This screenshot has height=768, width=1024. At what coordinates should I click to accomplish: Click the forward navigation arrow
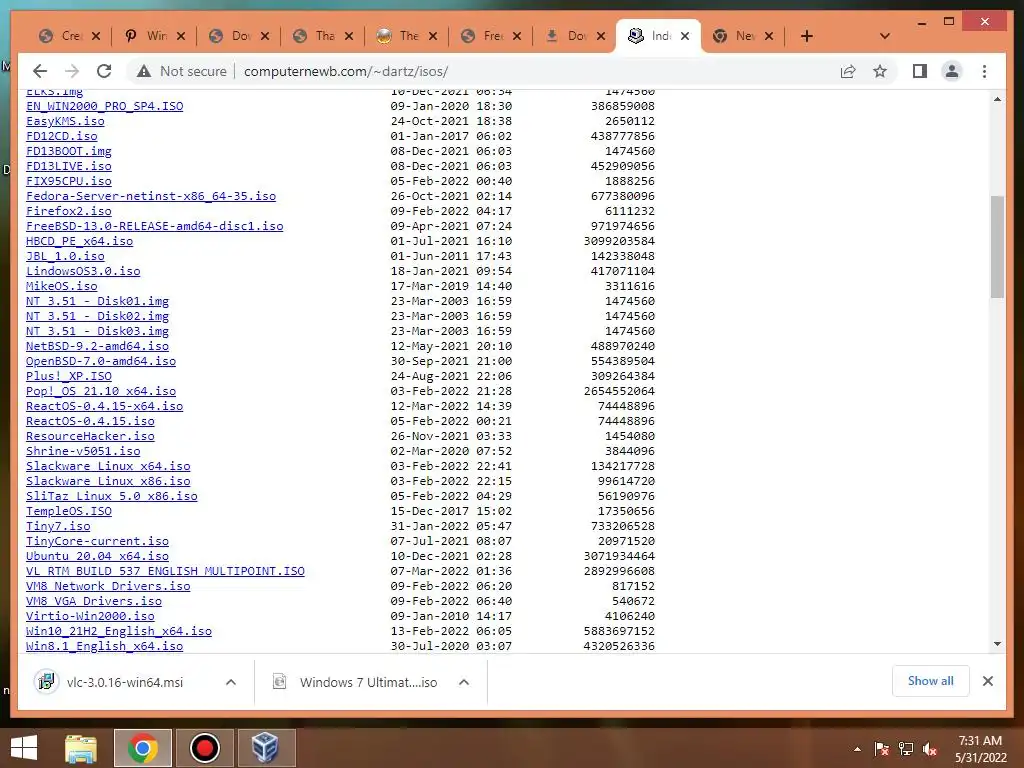click(72, 71)
